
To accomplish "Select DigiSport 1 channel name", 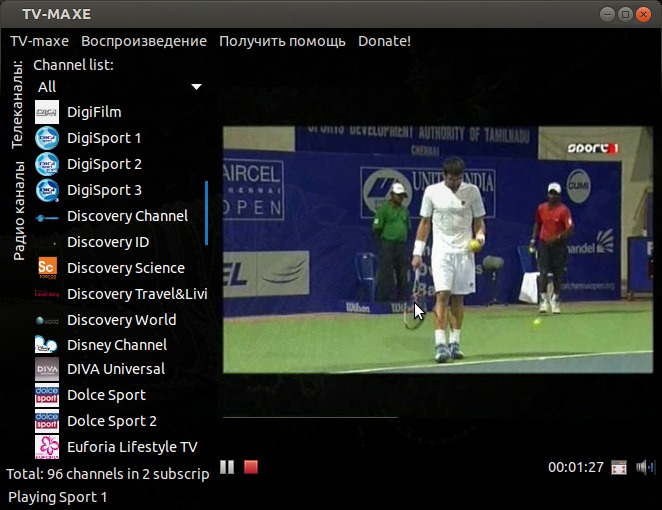I will pos(104,138).
